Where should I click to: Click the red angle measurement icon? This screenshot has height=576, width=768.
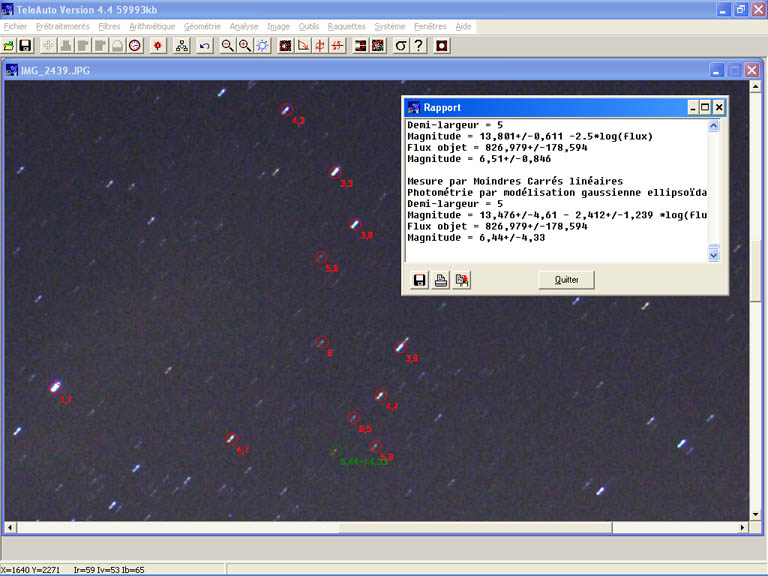point(303,46)
